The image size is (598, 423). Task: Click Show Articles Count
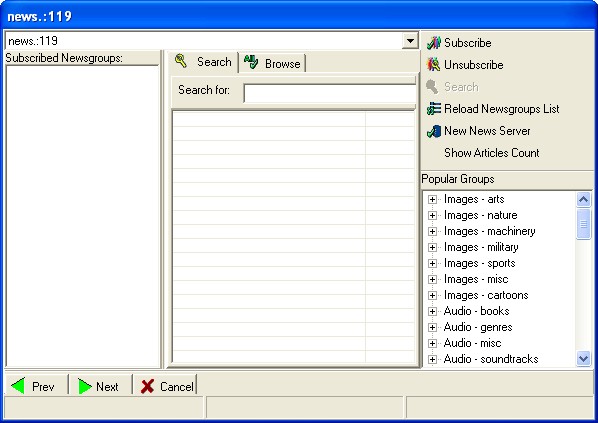pos(492,153)
